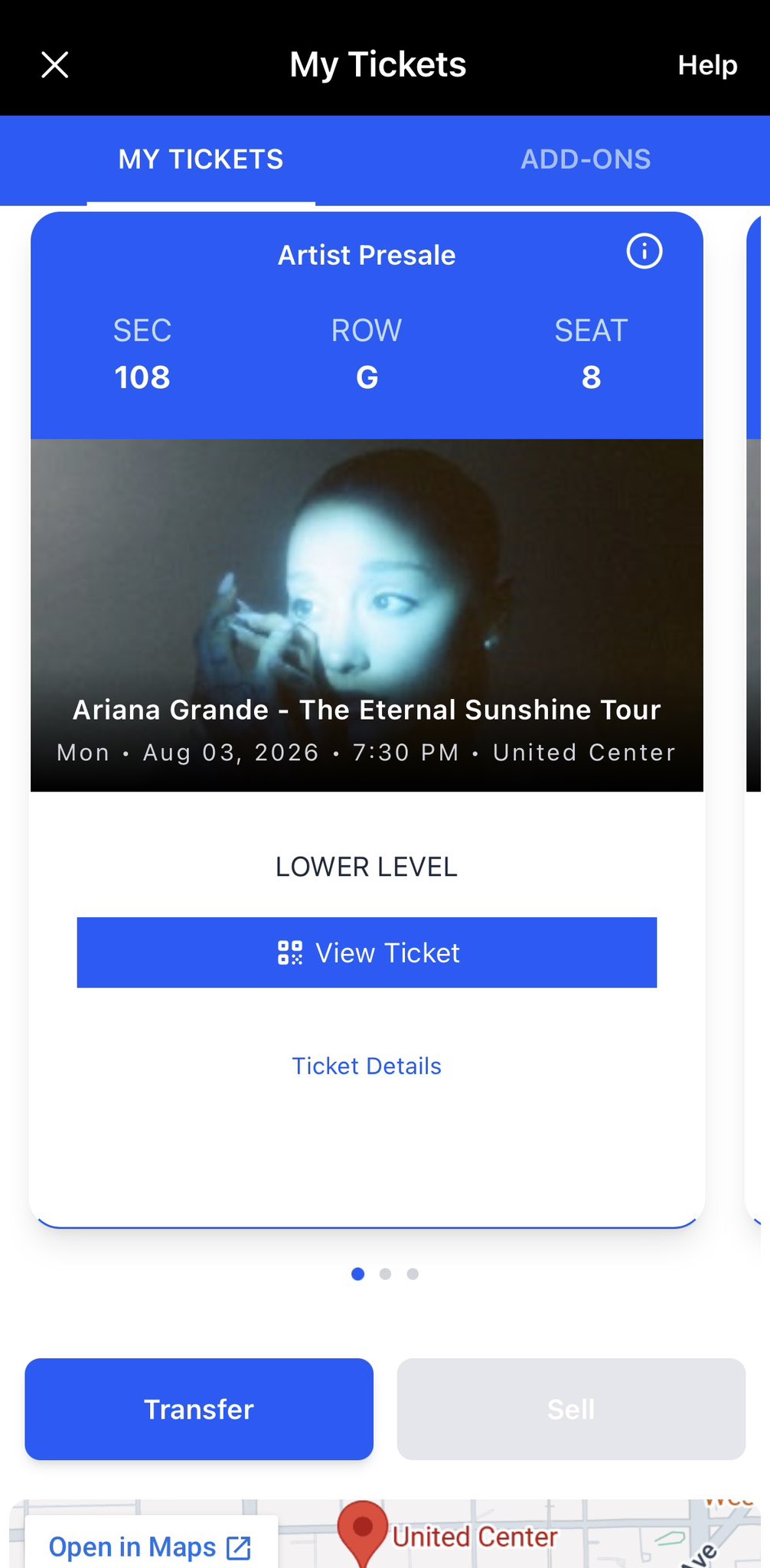Close the My Tickets screen with the X
The height and width of the screenshot is (1568, 770).
coord(54,65)
